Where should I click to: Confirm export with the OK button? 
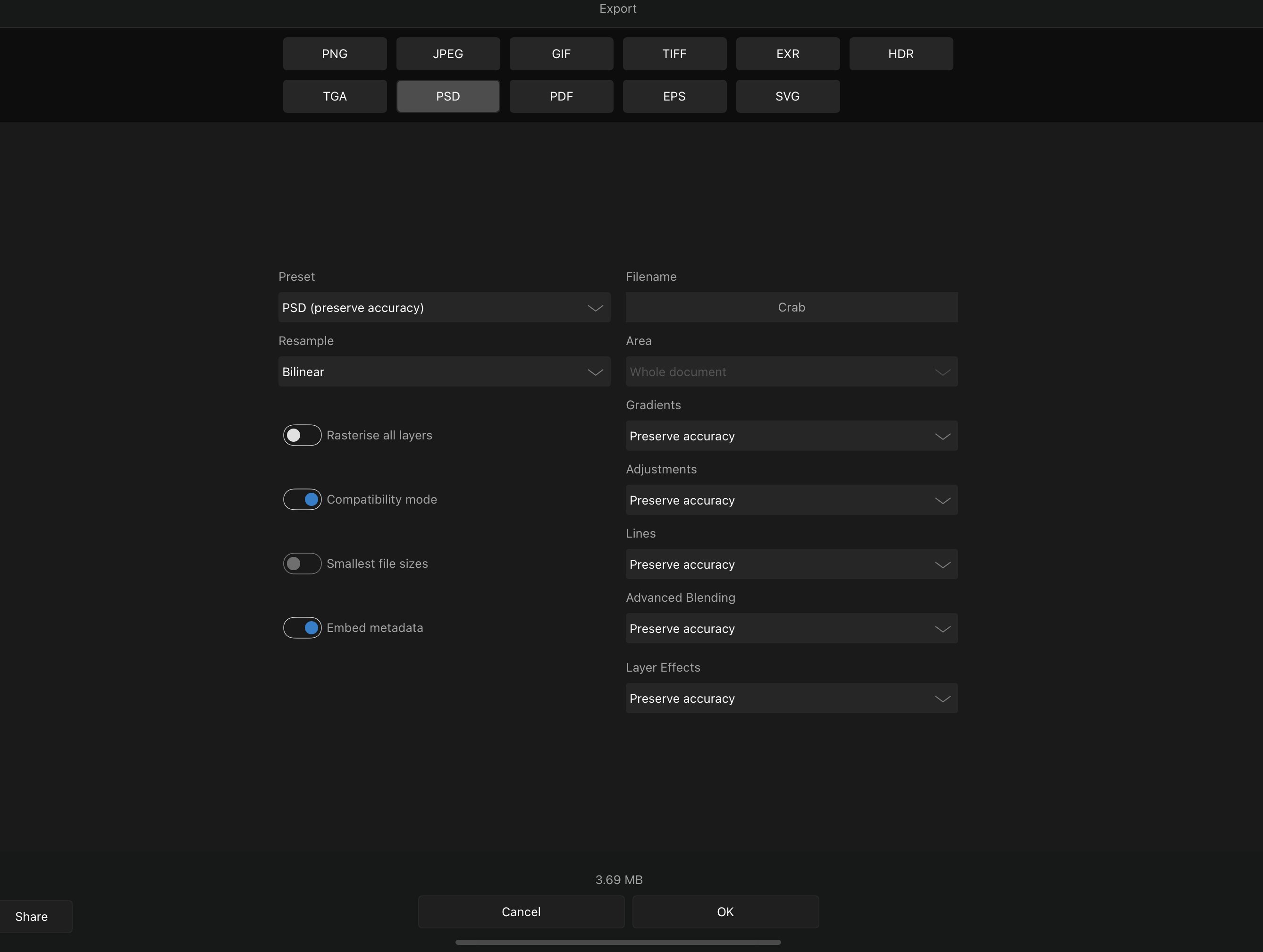coord(725,911)
